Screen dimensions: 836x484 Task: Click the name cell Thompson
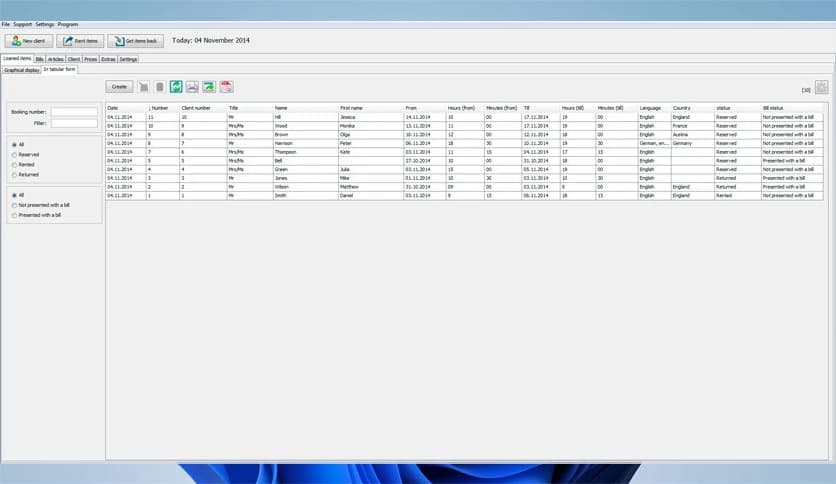point(306,152)
